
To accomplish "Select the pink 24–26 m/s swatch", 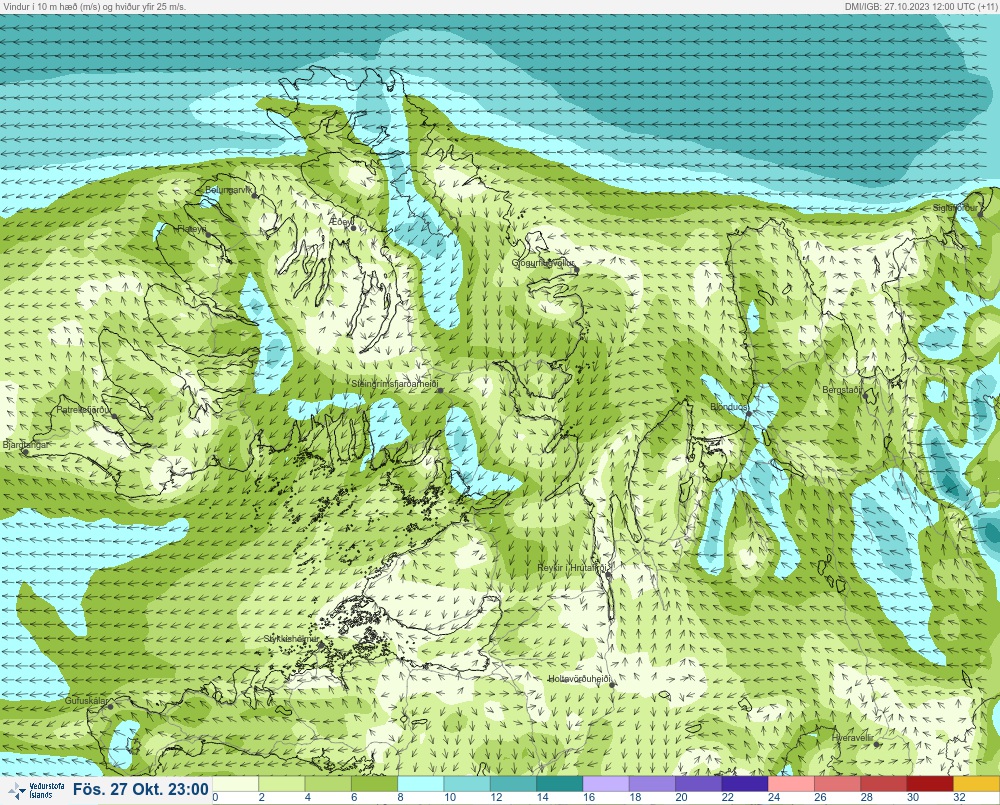I will click(x=791, y=784).
